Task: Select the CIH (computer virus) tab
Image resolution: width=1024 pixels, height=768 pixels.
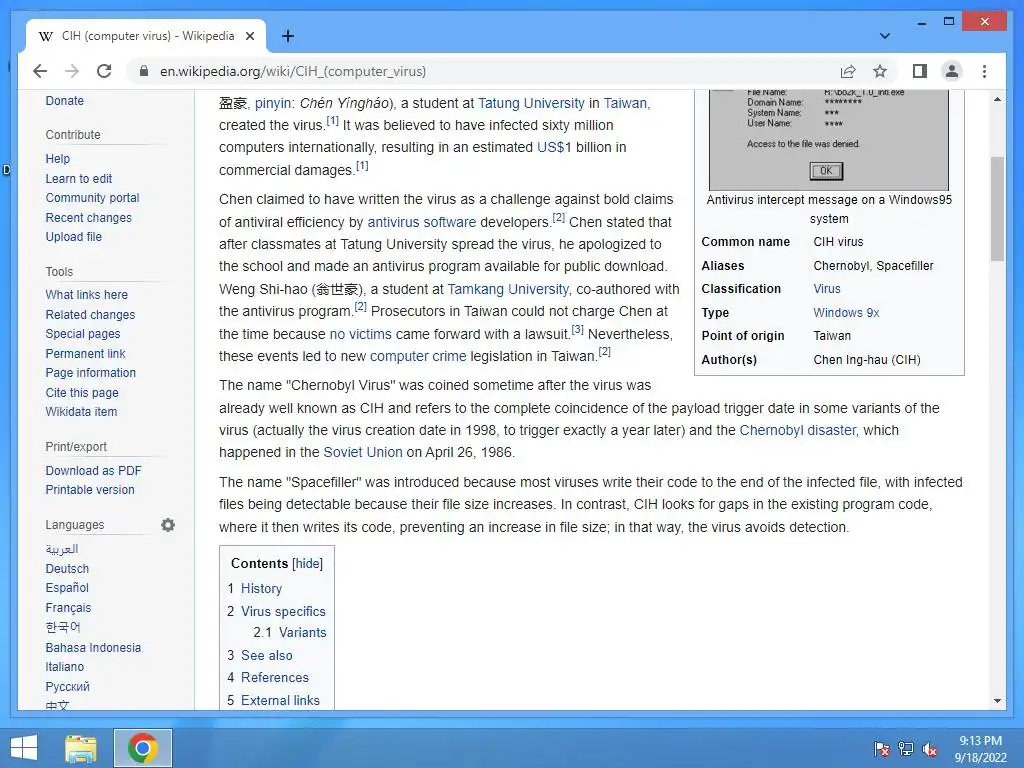Action: [x=148, y=36]
